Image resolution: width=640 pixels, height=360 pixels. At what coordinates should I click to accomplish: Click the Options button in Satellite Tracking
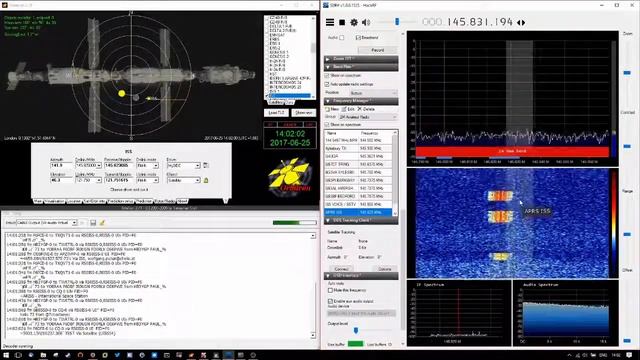coord(384,269)
